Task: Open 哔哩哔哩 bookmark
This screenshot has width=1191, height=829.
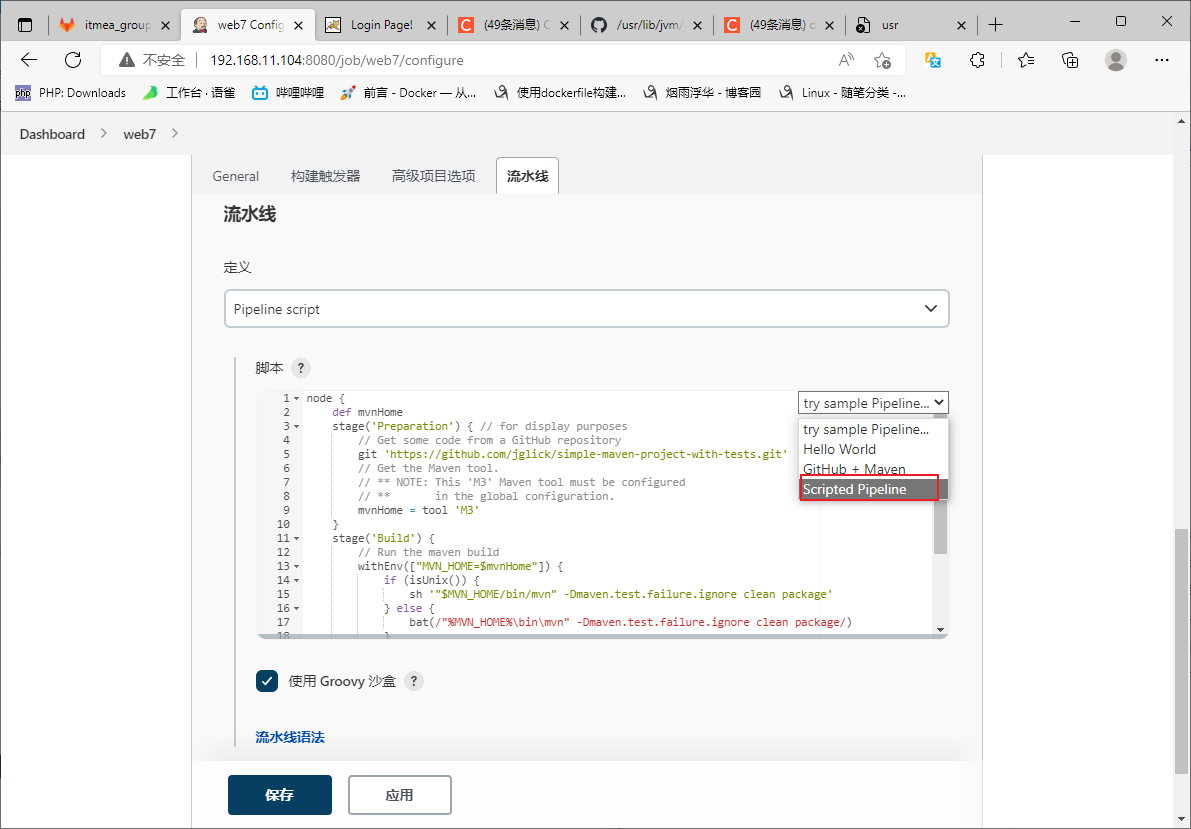Action: (x=288, y=93)
